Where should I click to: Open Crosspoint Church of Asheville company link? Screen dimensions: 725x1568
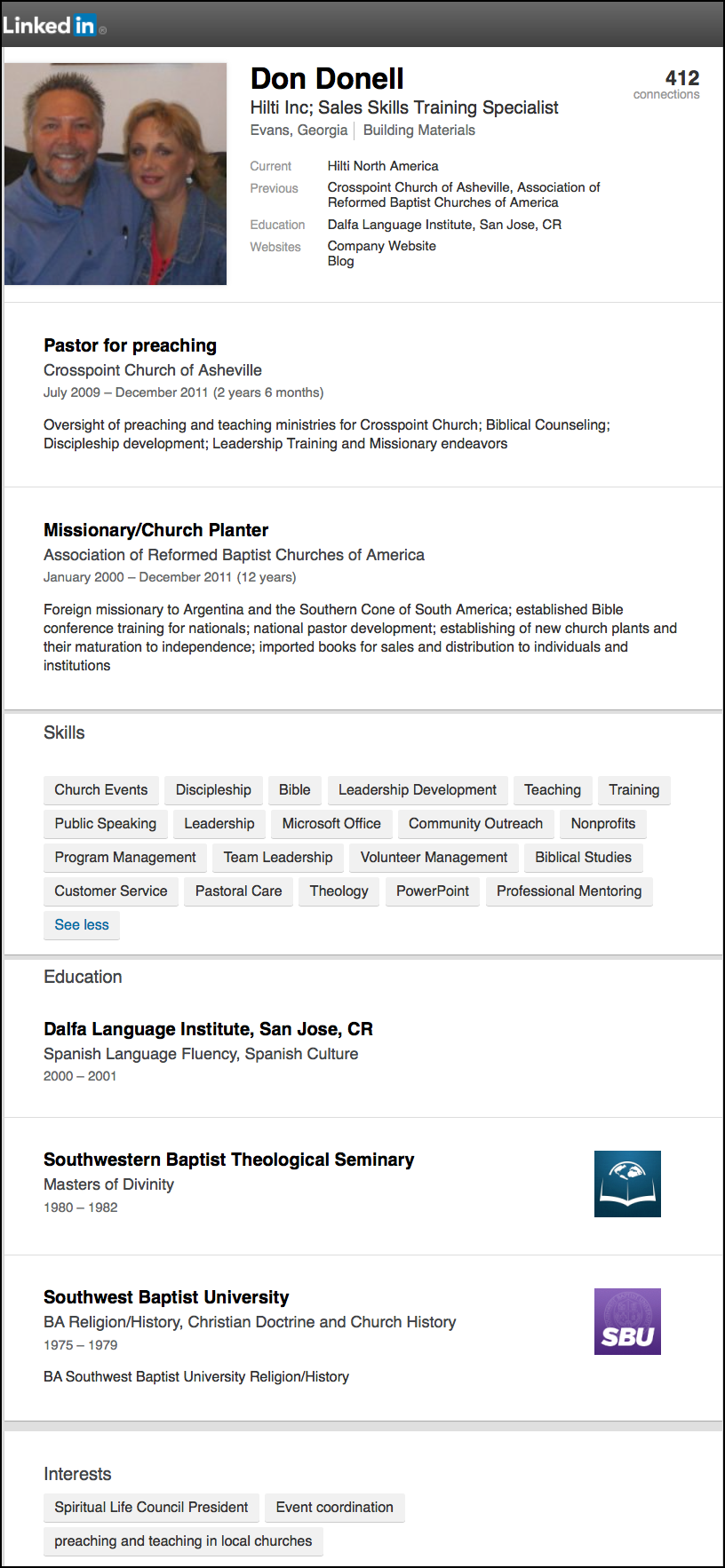tap(153, 370)
